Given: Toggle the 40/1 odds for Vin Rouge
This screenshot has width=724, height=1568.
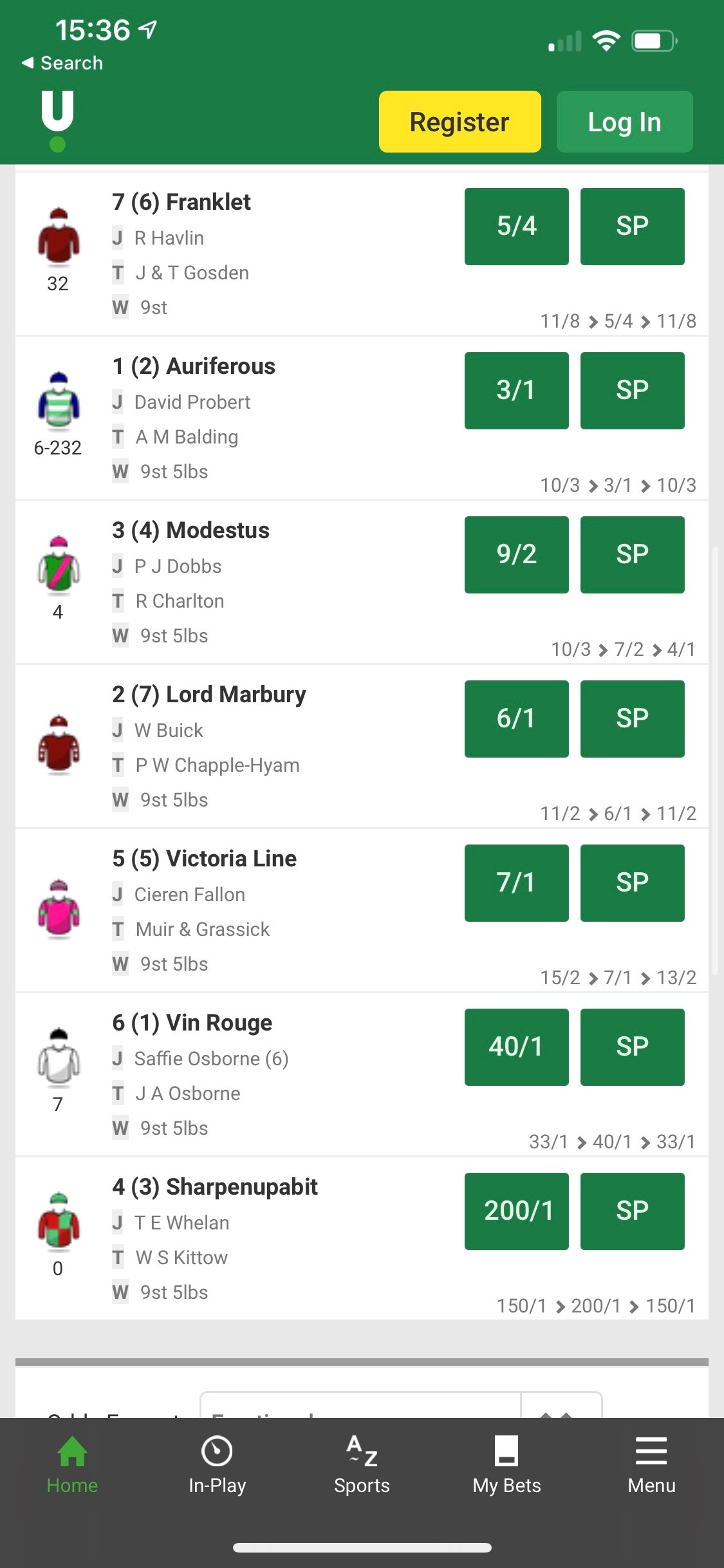Looking at the screenshot, I should (x=516, y=1047).
